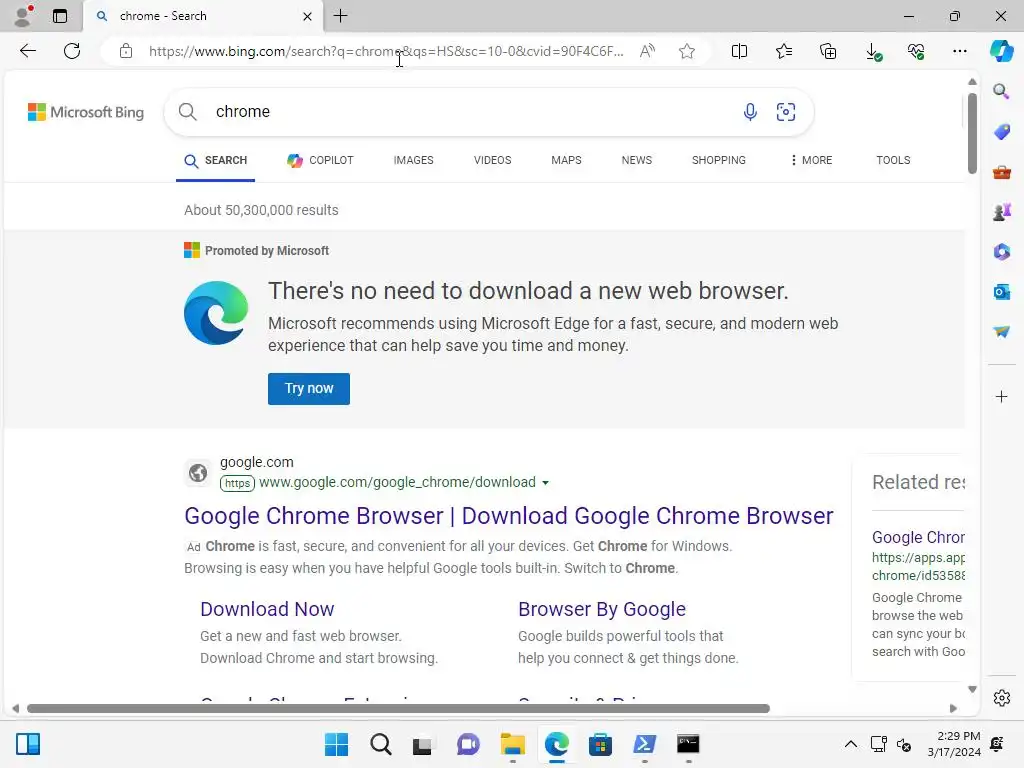Open the sidebar Tools briefcase icon
Image resolution: width=1024 pixels, height=768 pixels.
pos(1001,172)
